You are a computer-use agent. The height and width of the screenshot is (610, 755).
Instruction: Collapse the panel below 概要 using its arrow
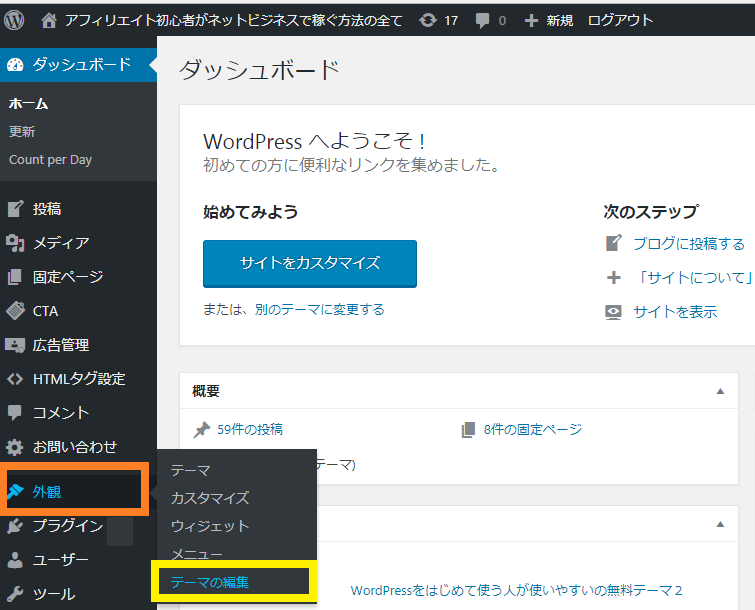click(720, 524)
